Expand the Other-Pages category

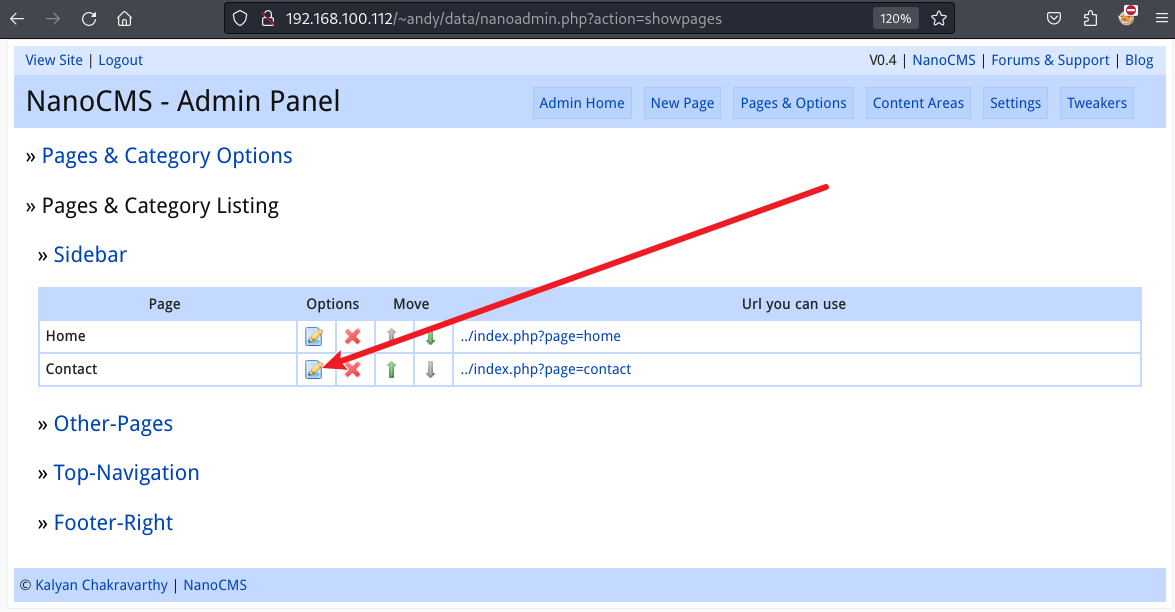tap(113, 424)
